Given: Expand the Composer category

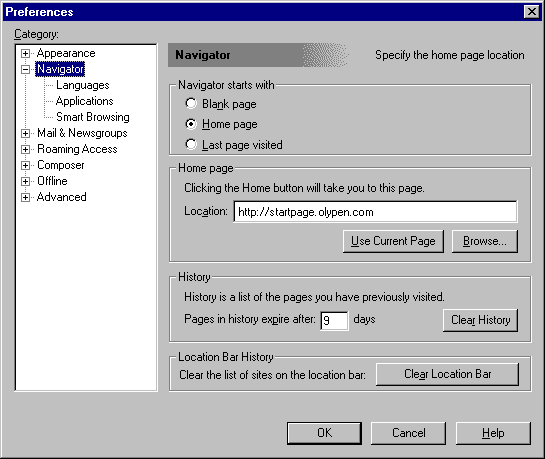Looking at the screenshot, I should 25,165.
